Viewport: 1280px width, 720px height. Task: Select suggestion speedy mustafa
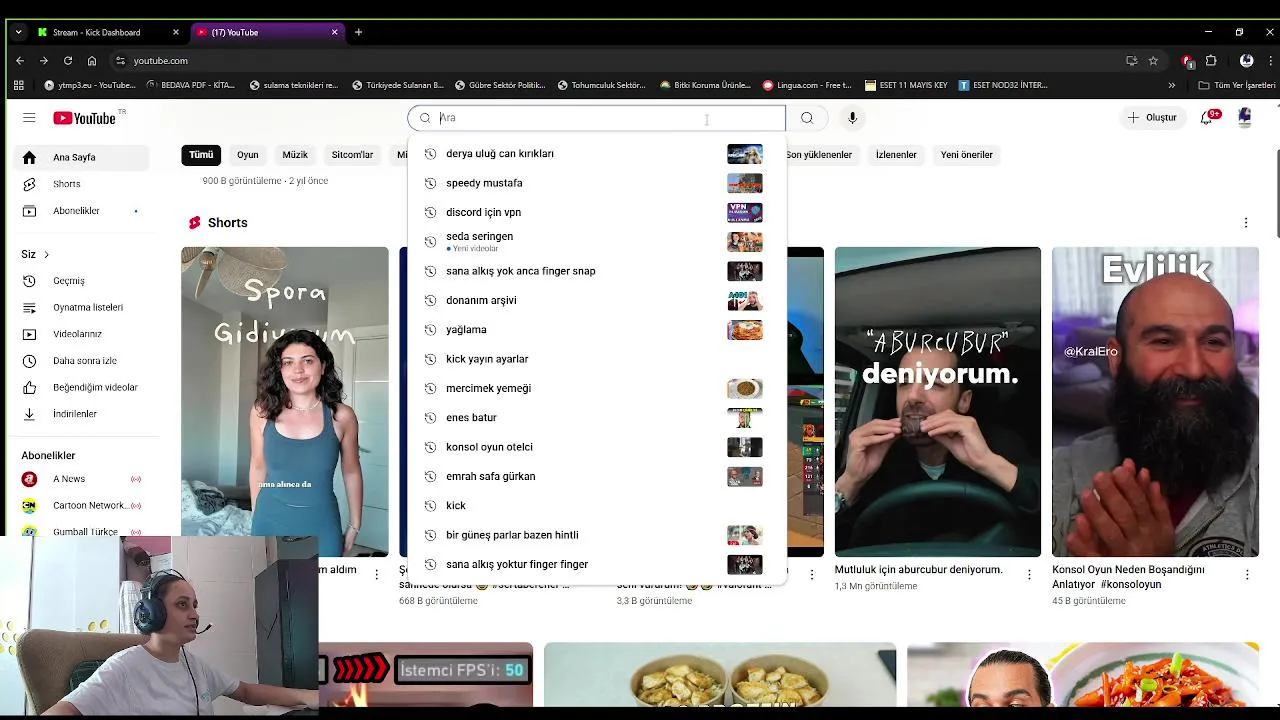point(597,183)
